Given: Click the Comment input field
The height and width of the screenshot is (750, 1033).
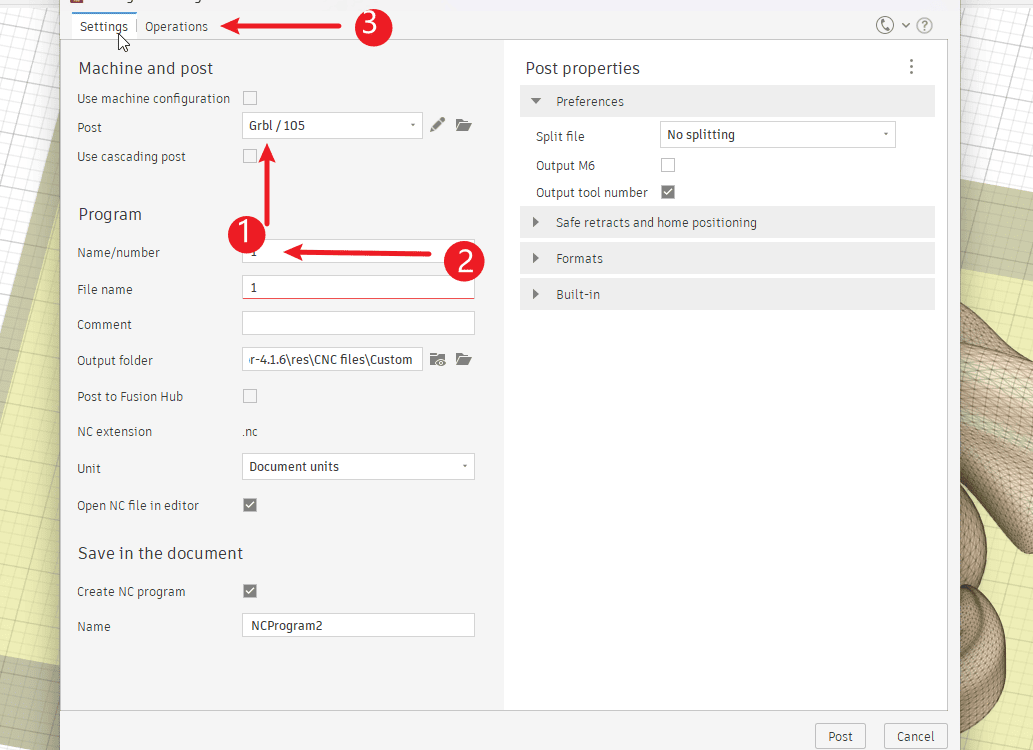Looking at the screenshot, I should [x=358, y=324].
